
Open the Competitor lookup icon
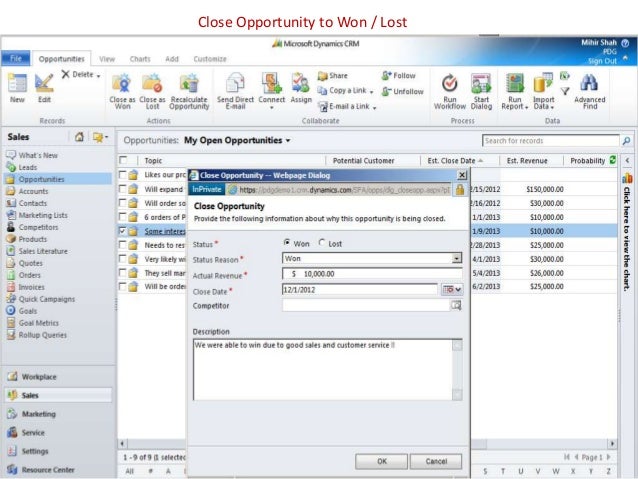point(456,305)
